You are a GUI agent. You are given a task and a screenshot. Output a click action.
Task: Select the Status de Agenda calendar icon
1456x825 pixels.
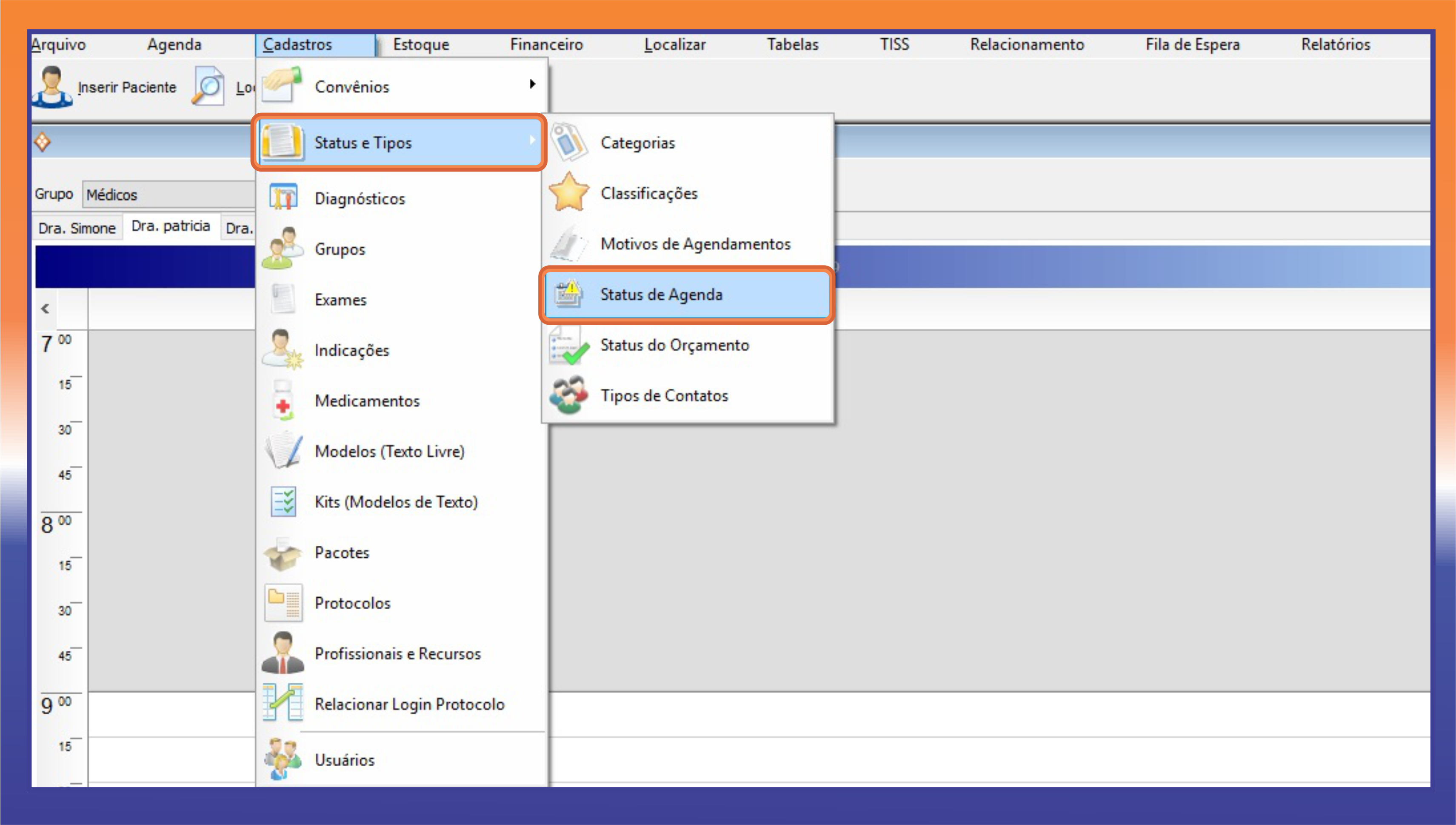[568, 295]
